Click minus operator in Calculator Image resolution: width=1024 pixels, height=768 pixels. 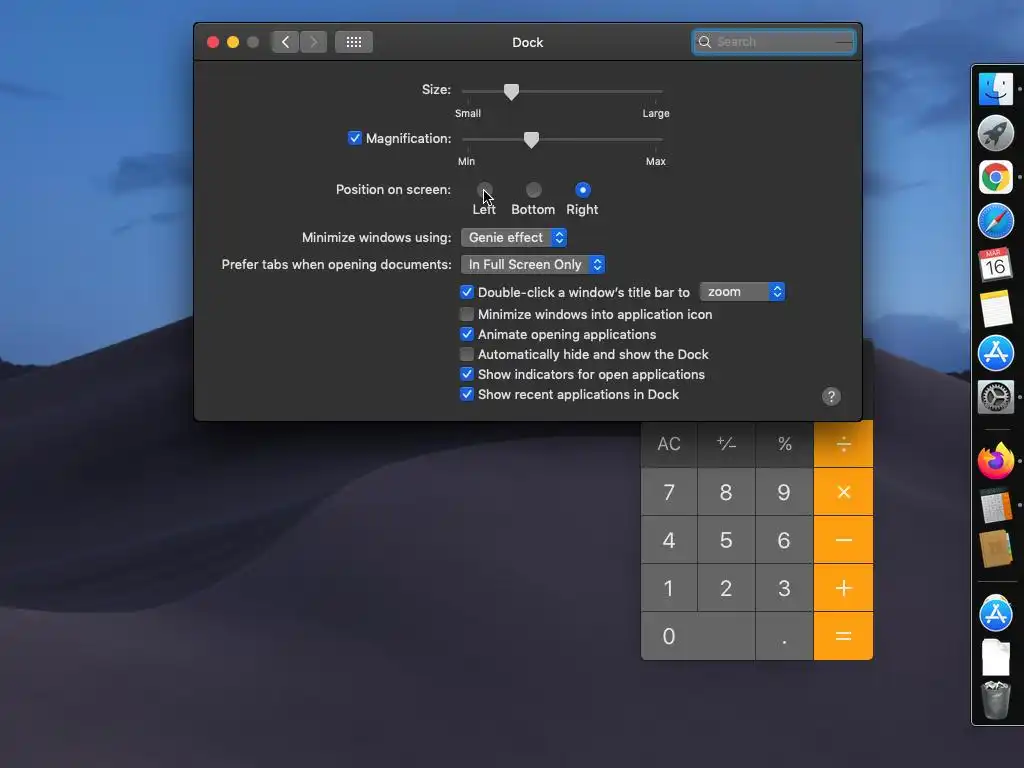click(x=843, y=540)
